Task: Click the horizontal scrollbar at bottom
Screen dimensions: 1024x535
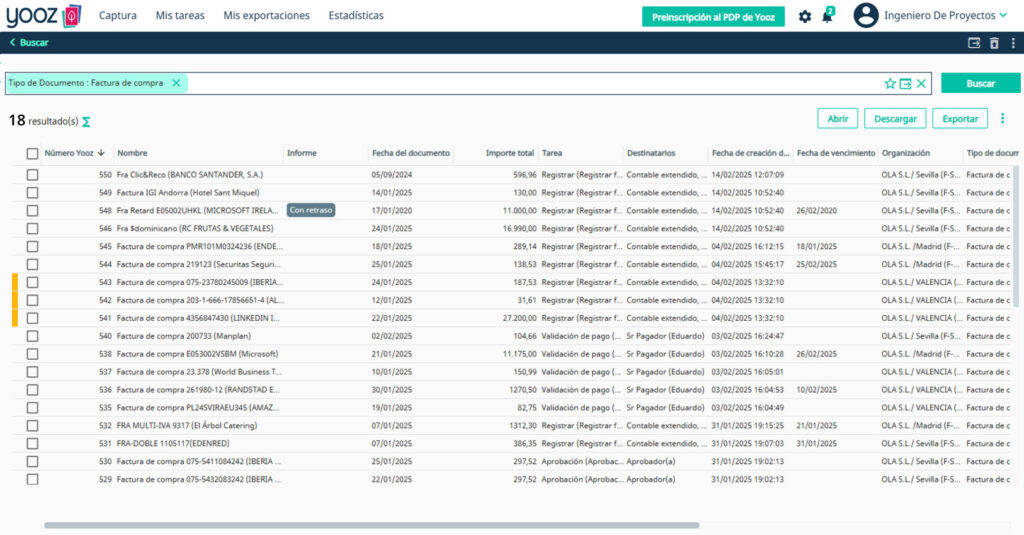Action: coord(370,525)
